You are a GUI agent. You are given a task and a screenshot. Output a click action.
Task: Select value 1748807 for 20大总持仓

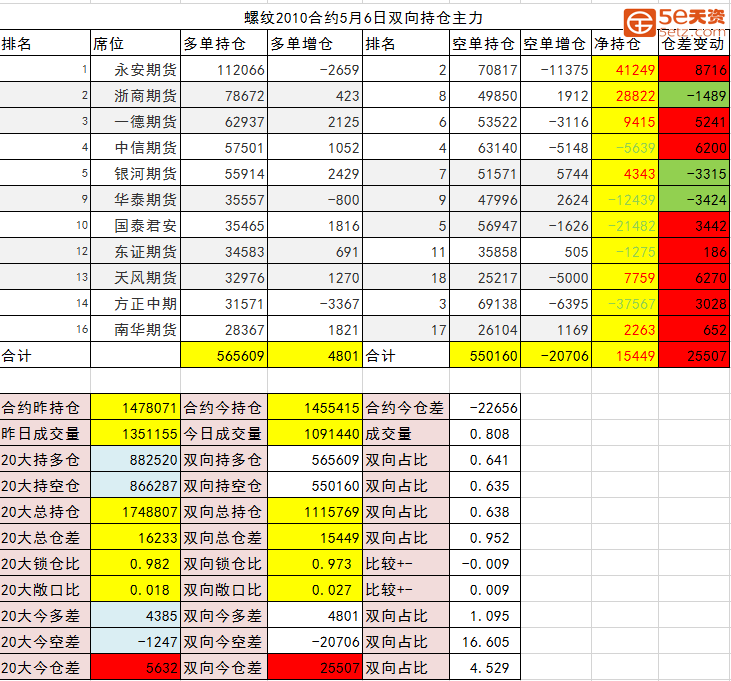click(x=135, y=512)
